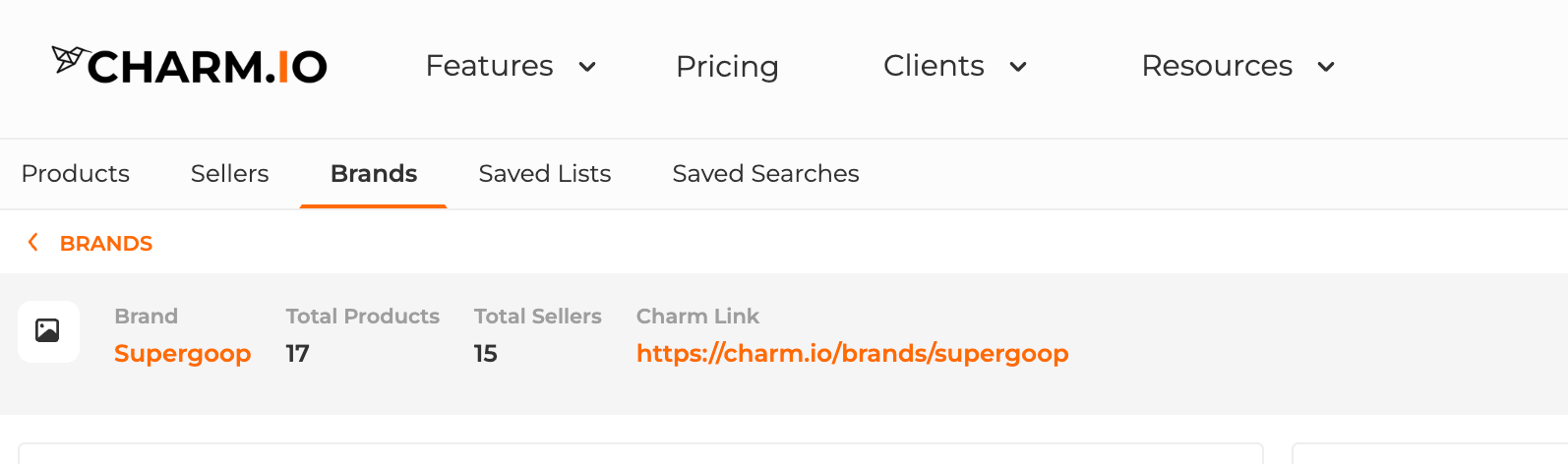Open the Clients menu
Image resolution: width=1568 pixels, height=464 pixels.
point(934,66)
